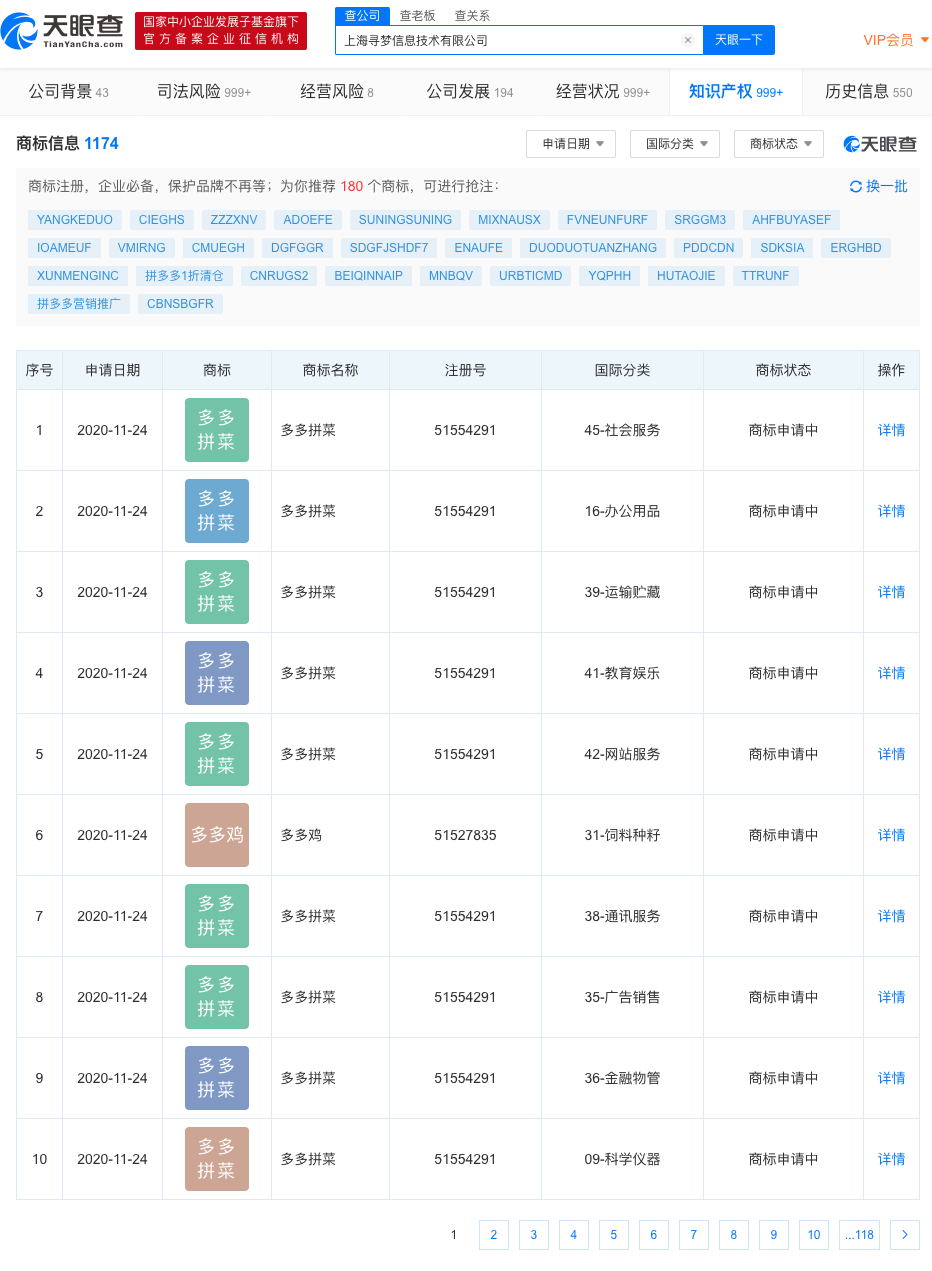
Task: Select the PDDCDN suggested trademark tag
Action: 708,248
